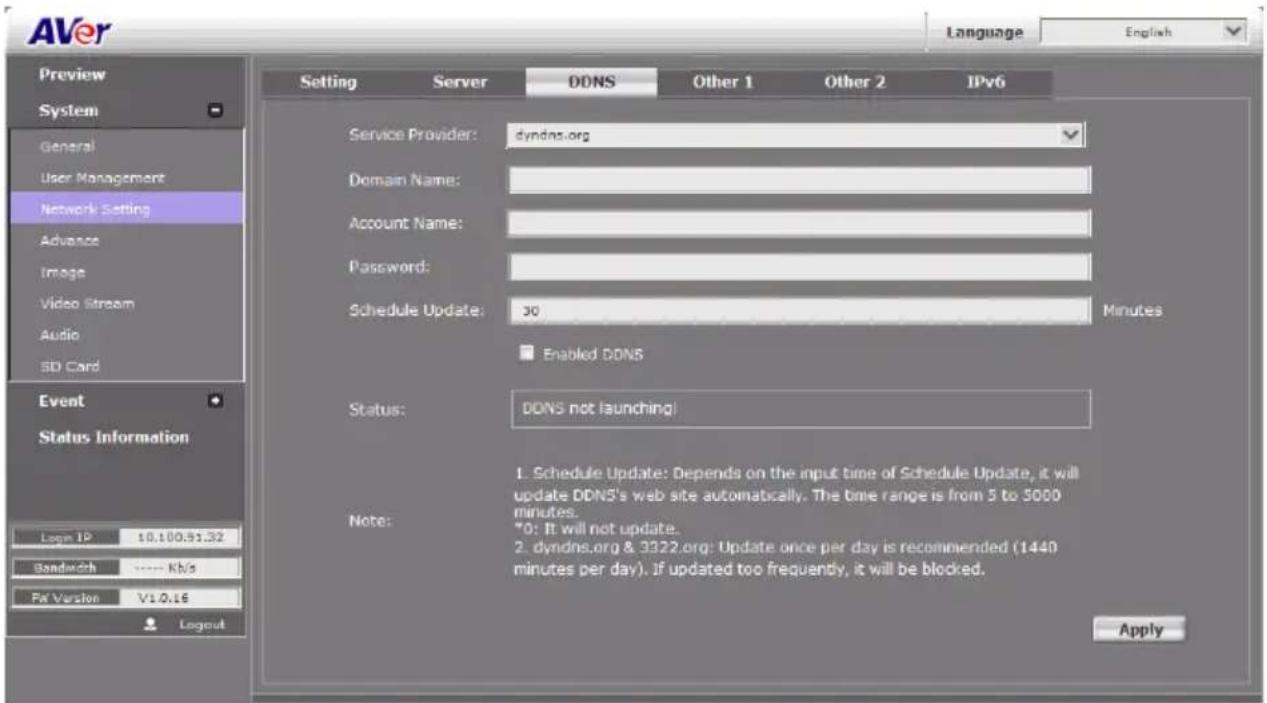Click the Account Name input field
This screenshot has width=1267, height=703.
(800, 224)
